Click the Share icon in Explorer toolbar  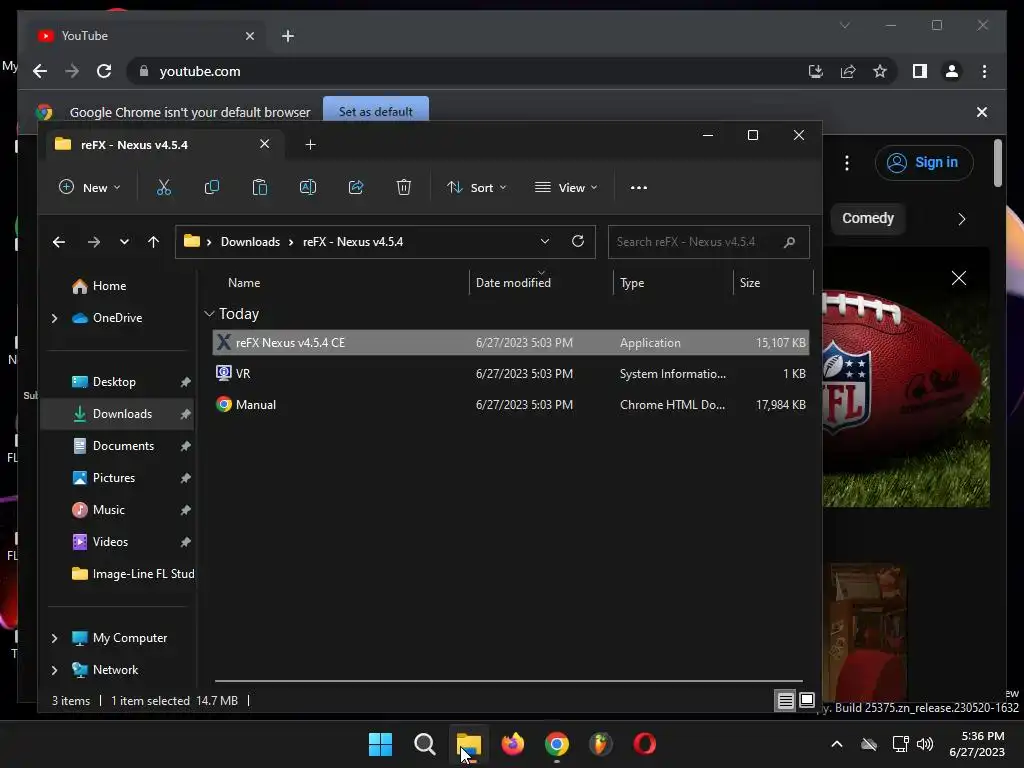[x=356, y=187]
